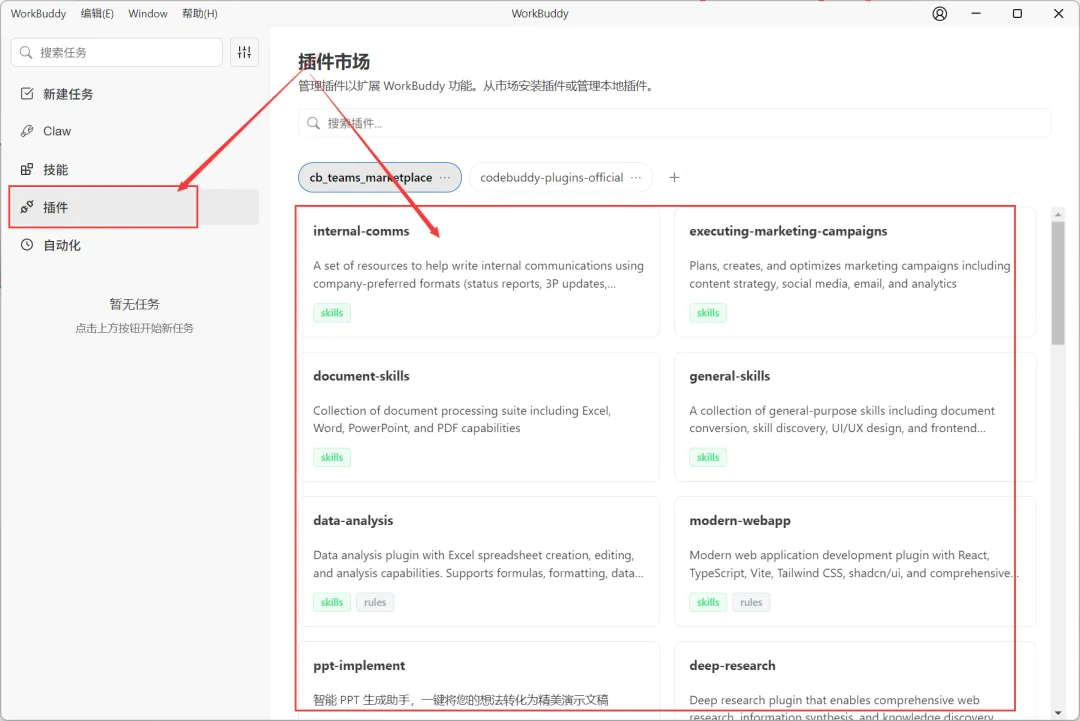Click the search magnifier in task search box

(x=26, y=52)
